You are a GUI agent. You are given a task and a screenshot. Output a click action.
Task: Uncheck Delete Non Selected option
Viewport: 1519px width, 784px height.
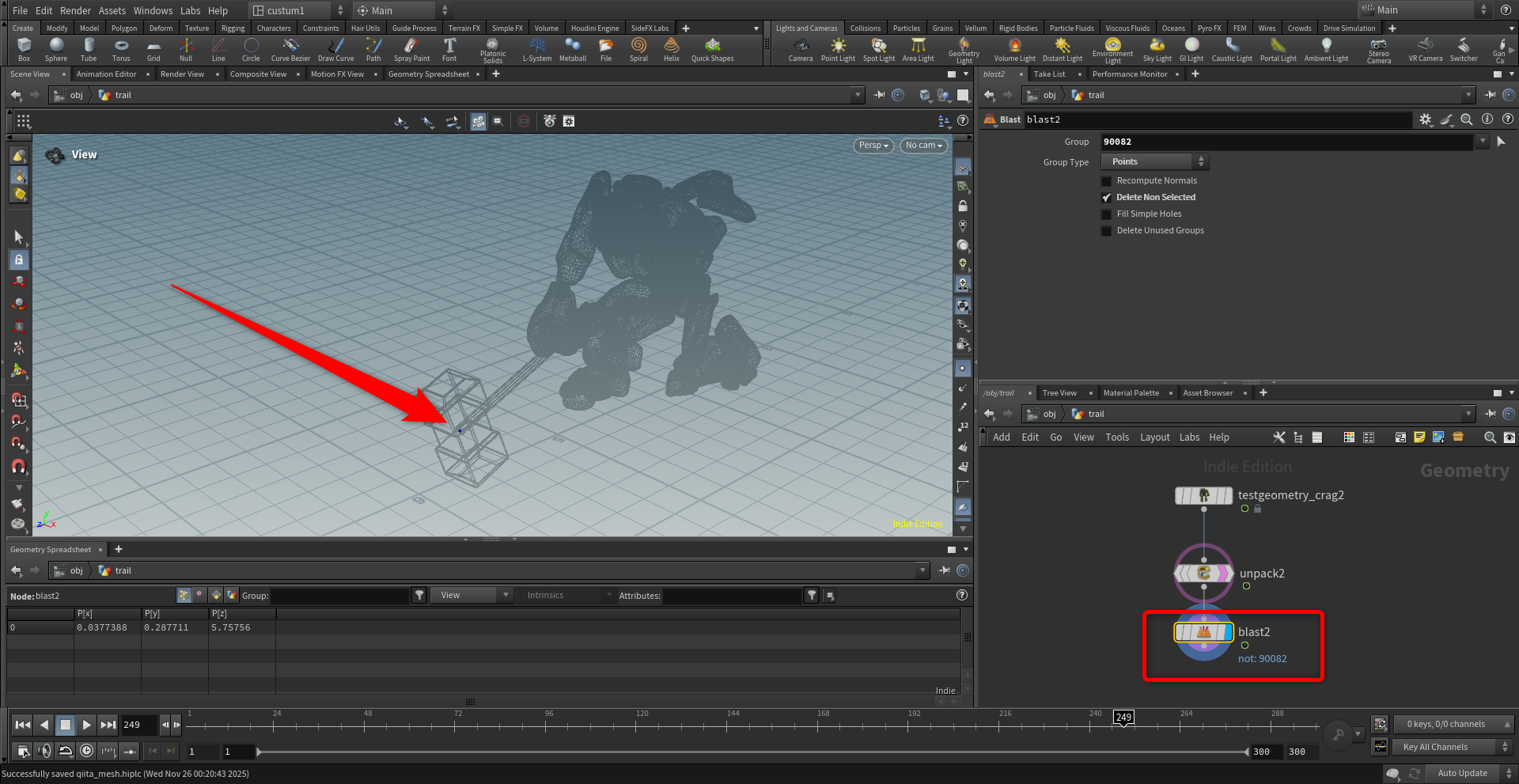tap(1107, 198)
